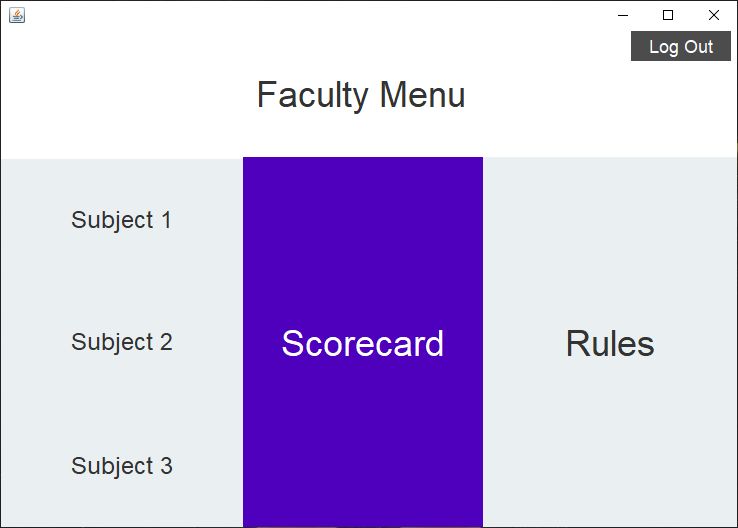Click the Subject 3 label

(x=121, y=466)
